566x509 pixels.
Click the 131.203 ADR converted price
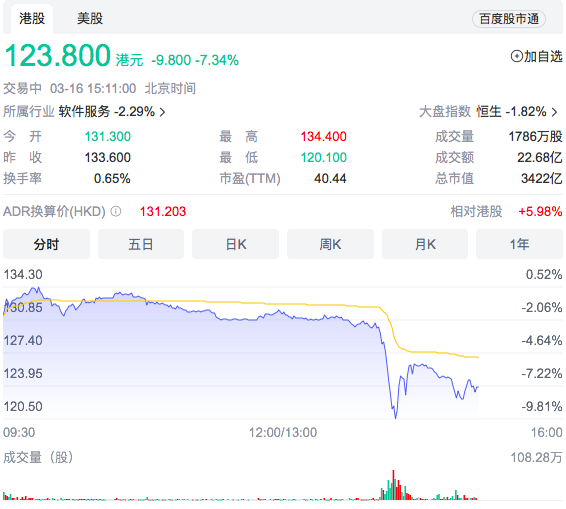(163, 211)
